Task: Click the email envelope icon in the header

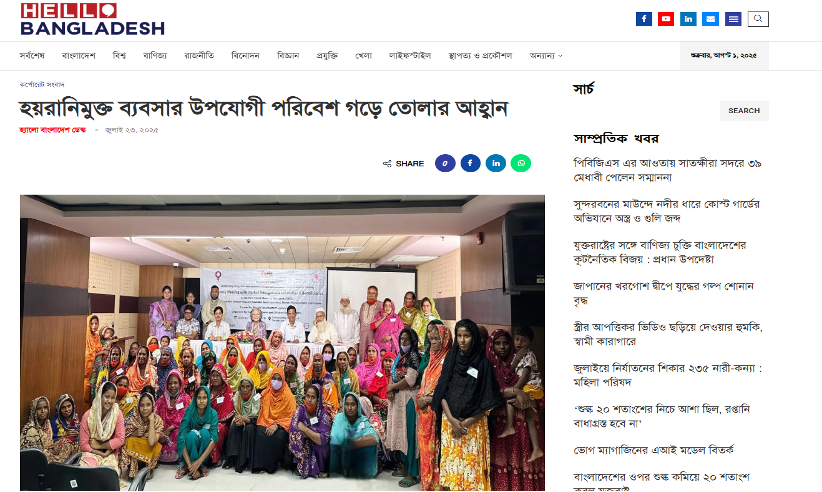Action: 710,19
